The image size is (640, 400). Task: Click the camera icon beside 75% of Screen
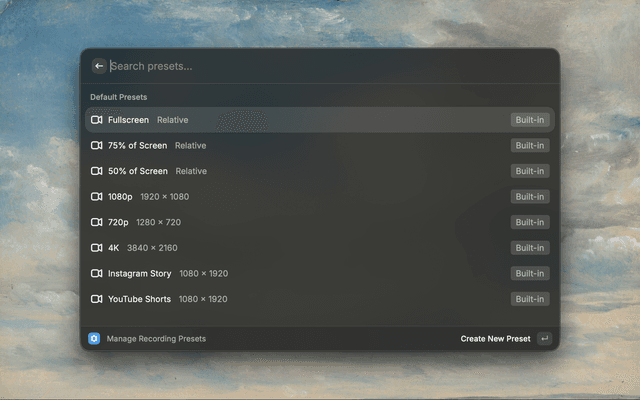[96, 145]
